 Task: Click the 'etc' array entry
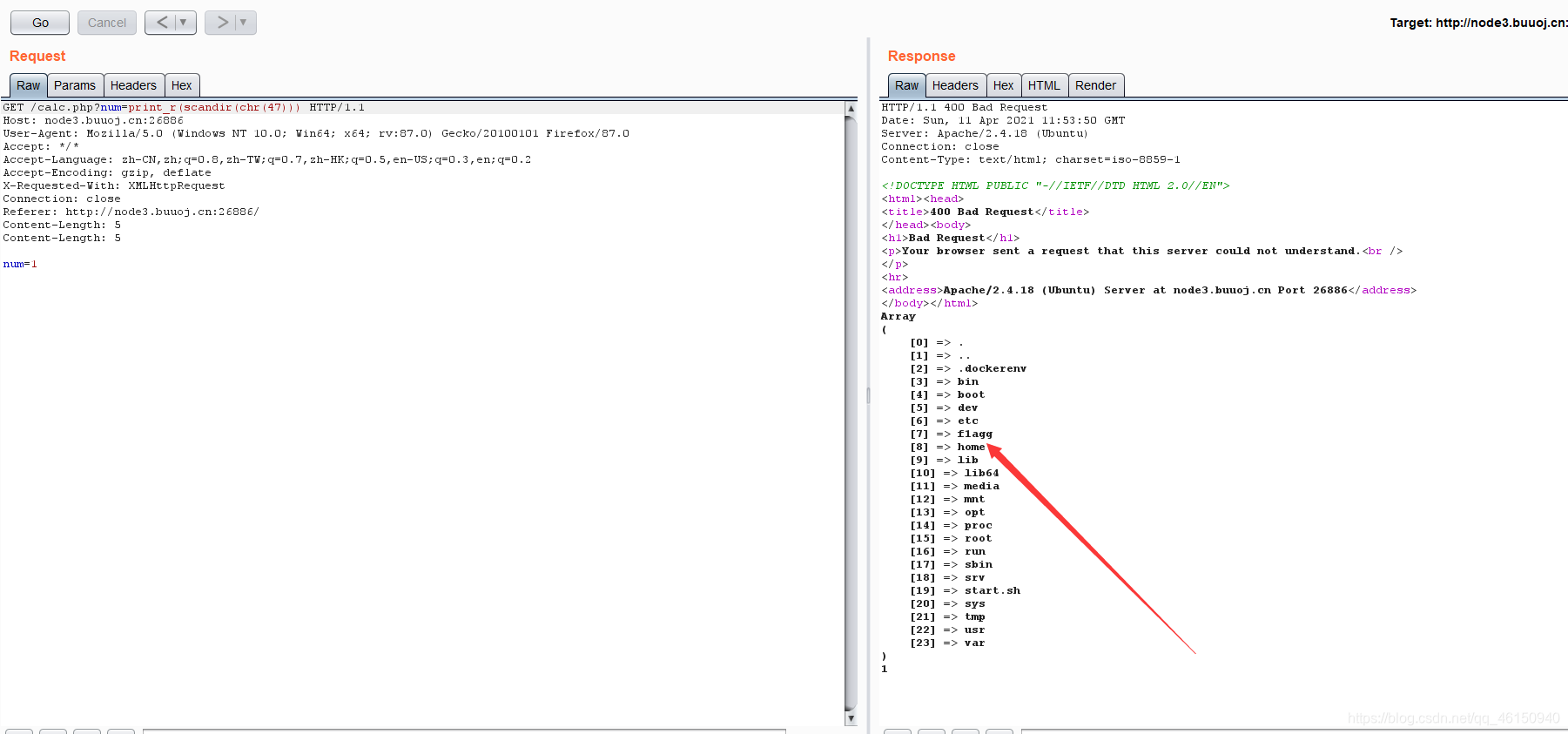click(968, 421)
